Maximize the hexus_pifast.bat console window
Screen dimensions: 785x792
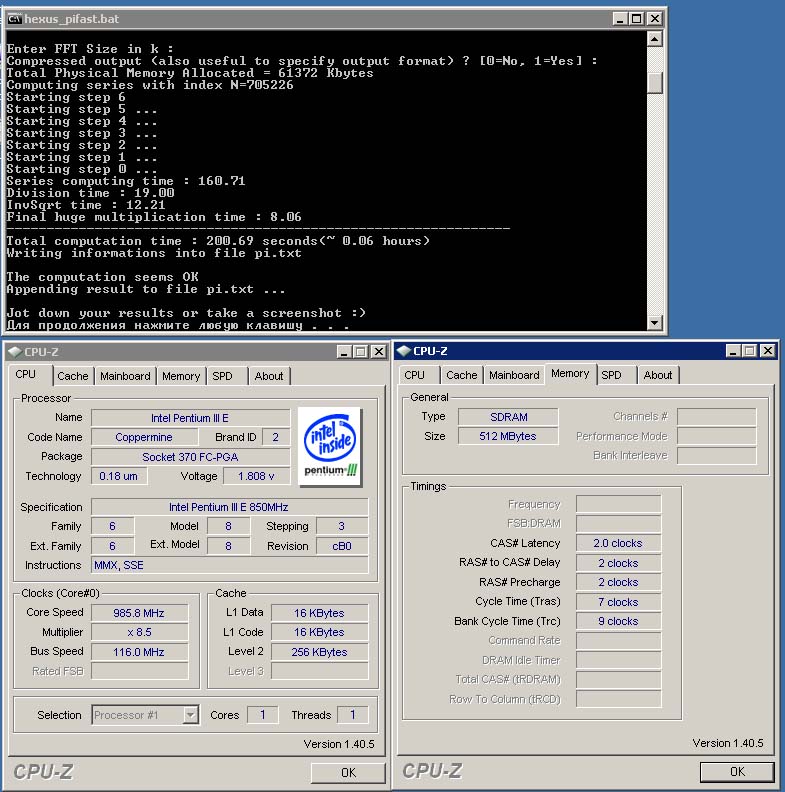click(x=636, y=19)
